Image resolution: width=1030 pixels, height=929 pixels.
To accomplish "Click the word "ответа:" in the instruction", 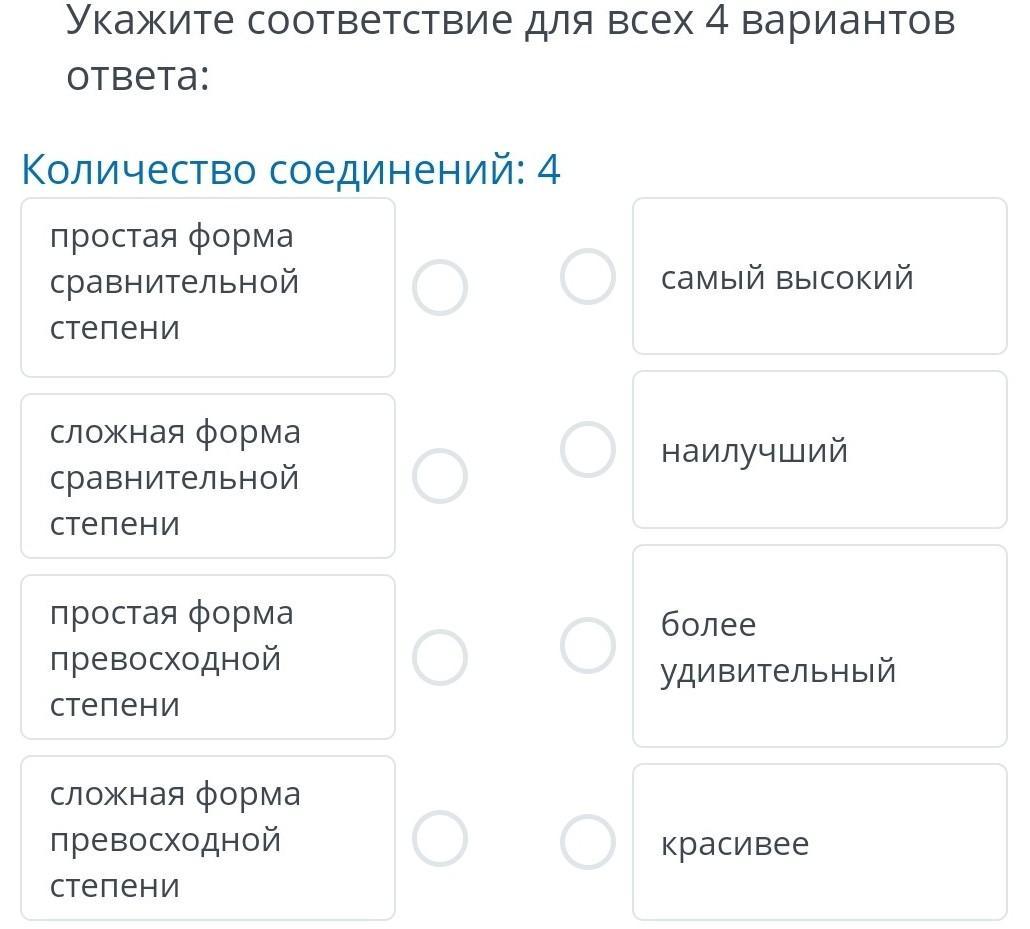I will (138, 76).
